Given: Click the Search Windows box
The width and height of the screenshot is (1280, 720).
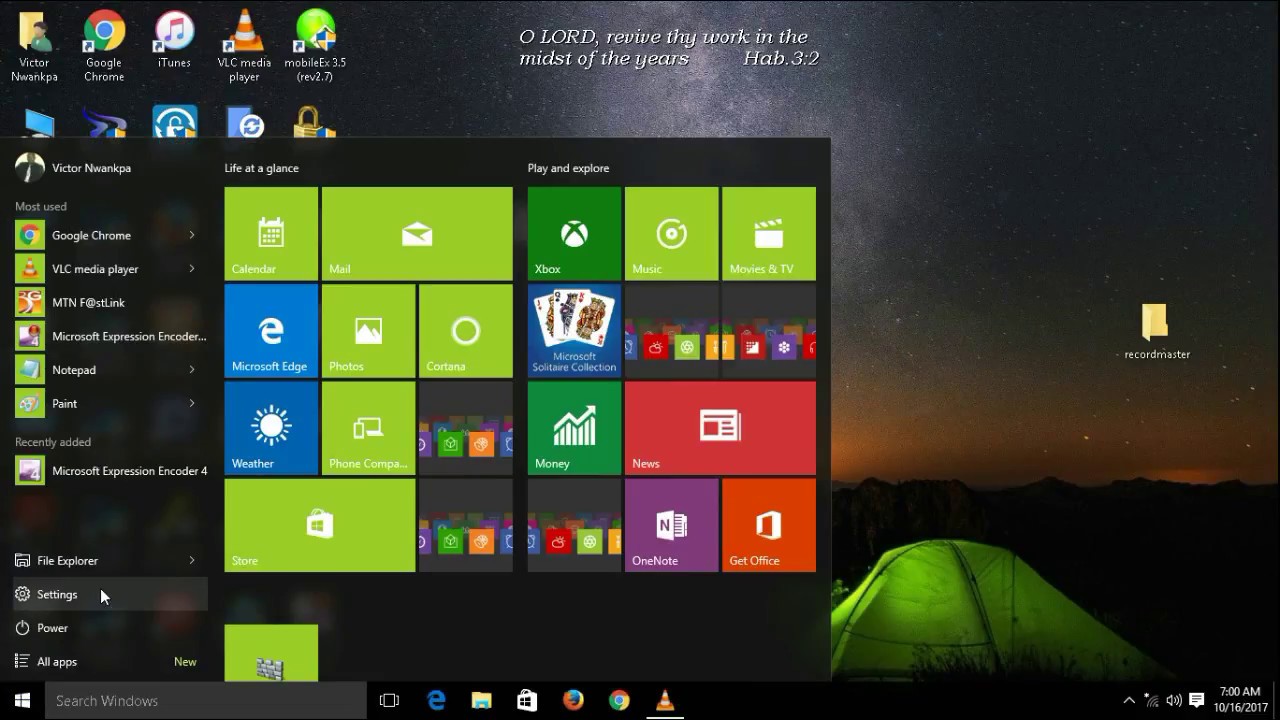Looking at the screenshot, I should click(206, 701).
